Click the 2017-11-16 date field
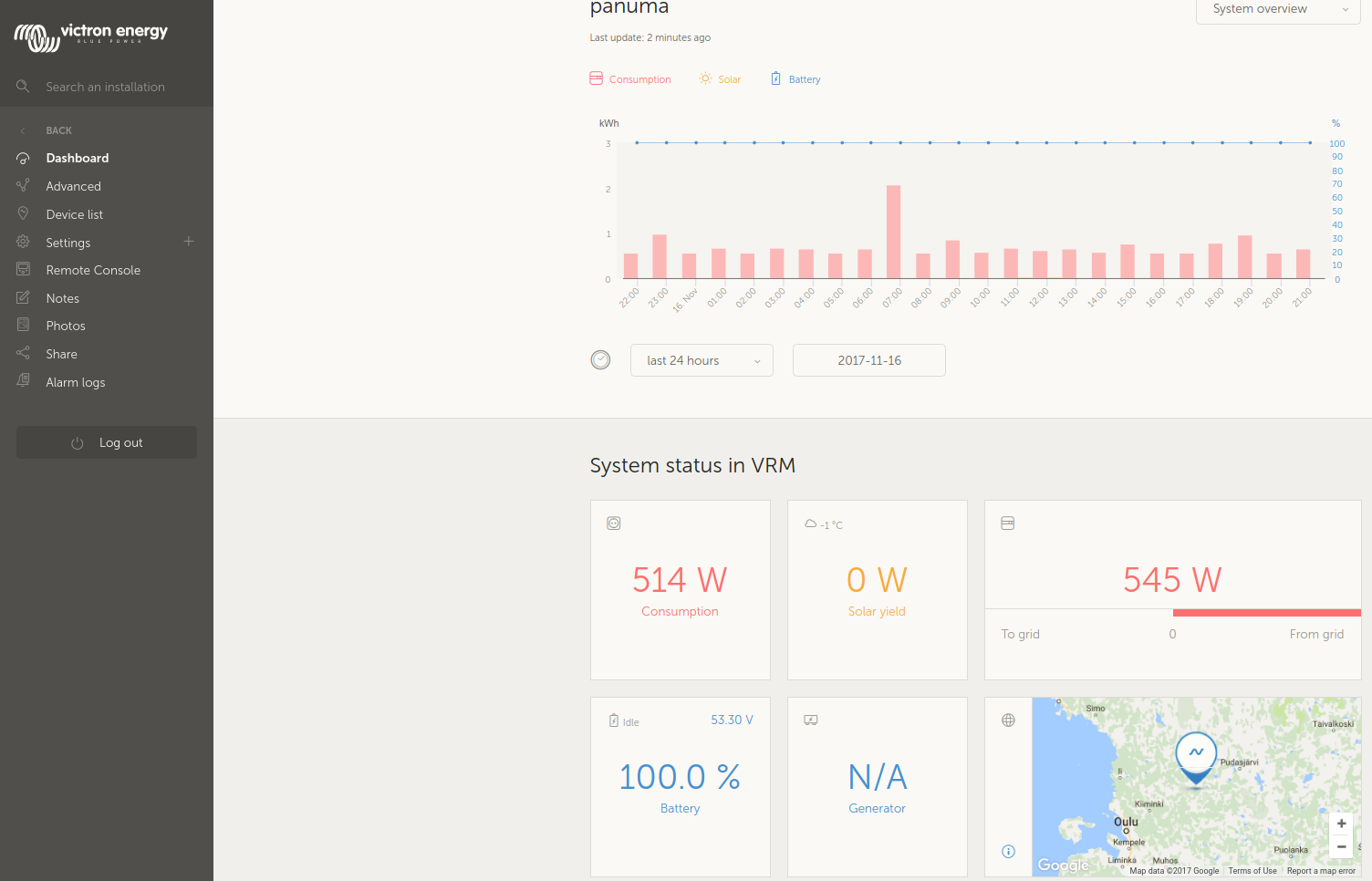 coord(868,360)
